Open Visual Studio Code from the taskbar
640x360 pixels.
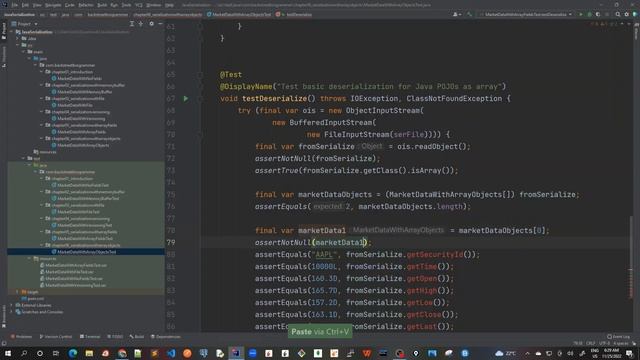(x=171, y=353)
